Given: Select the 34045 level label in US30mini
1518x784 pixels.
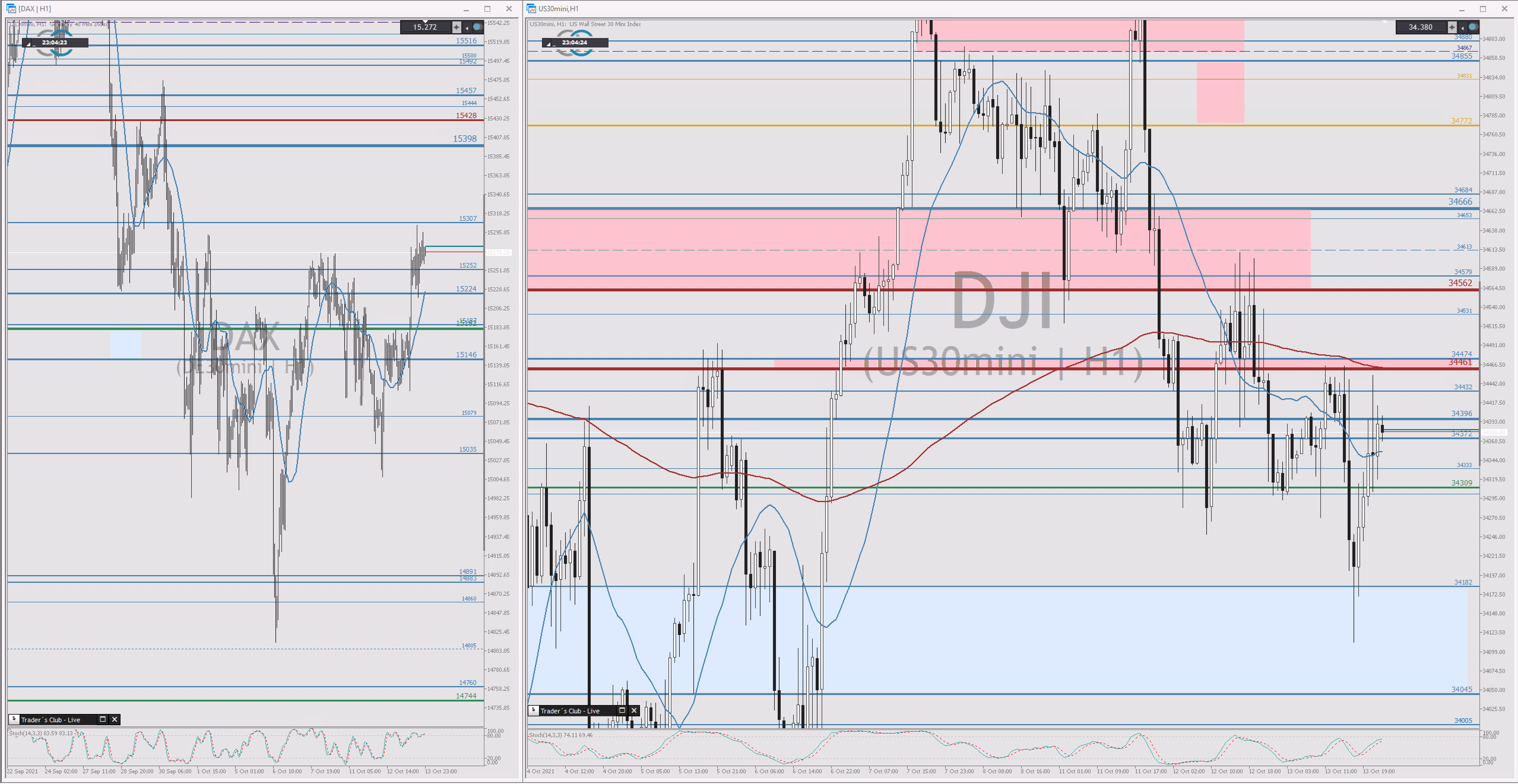Looking at the screenshot, I should [1461, 689].
